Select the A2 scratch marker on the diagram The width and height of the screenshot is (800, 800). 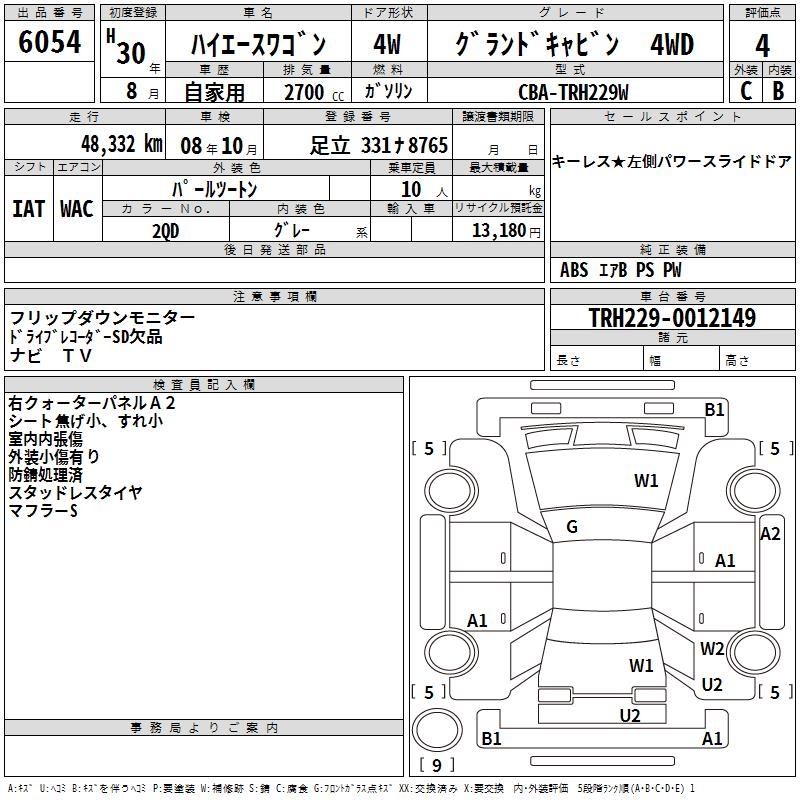tap(770, 534)
